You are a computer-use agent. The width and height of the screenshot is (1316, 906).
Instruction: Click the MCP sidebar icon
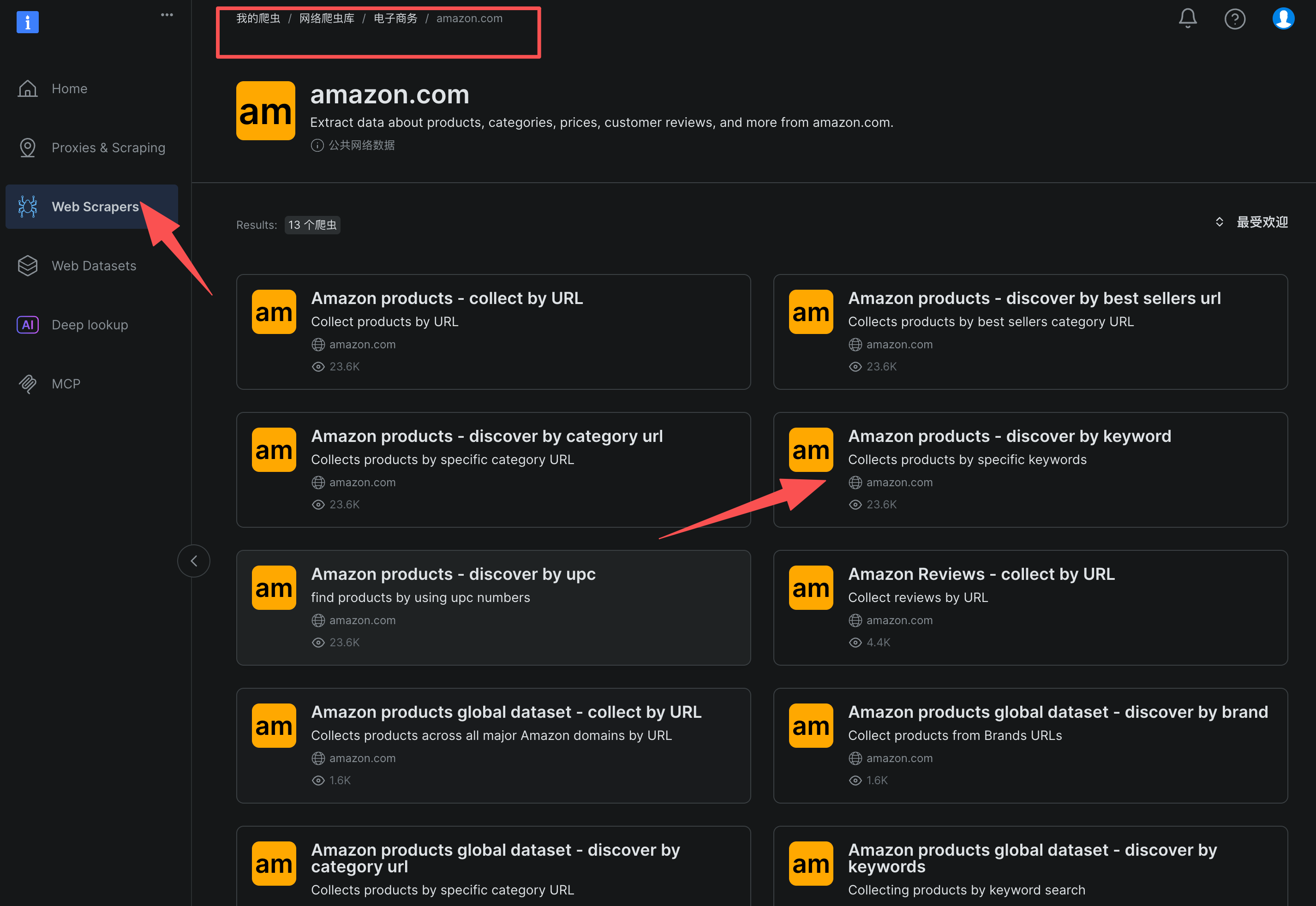(x=27, y=384)
